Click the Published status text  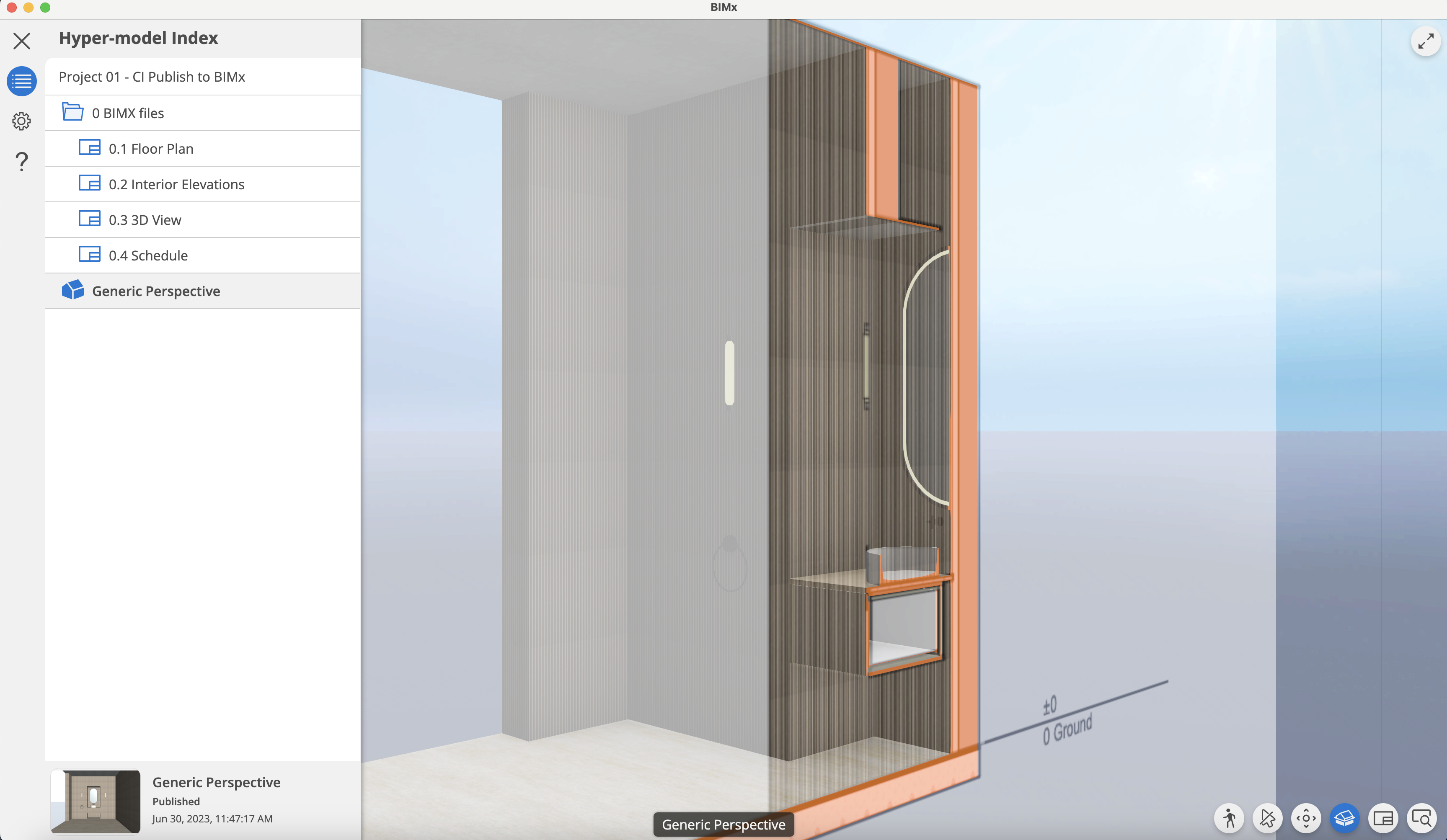(x=176, y=801)
